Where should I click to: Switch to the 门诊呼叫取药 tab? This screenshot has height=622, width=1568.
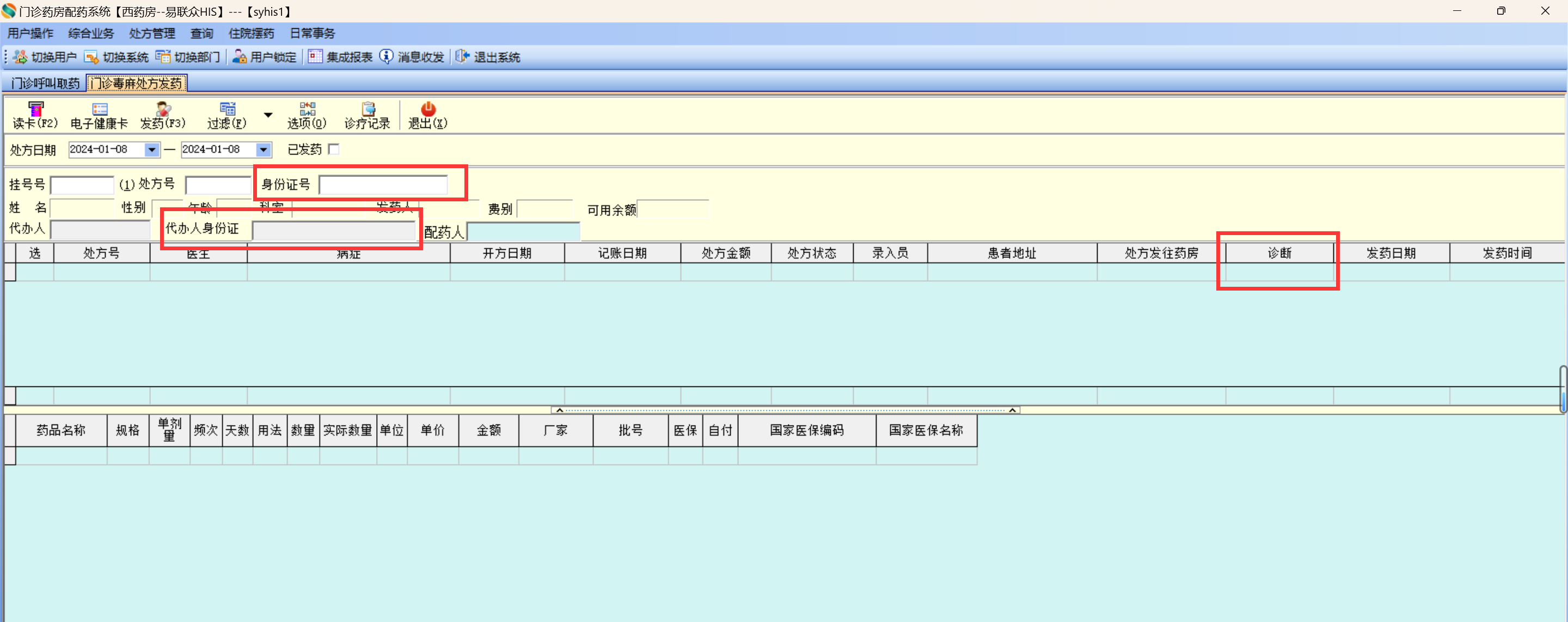tap(45, 83)
